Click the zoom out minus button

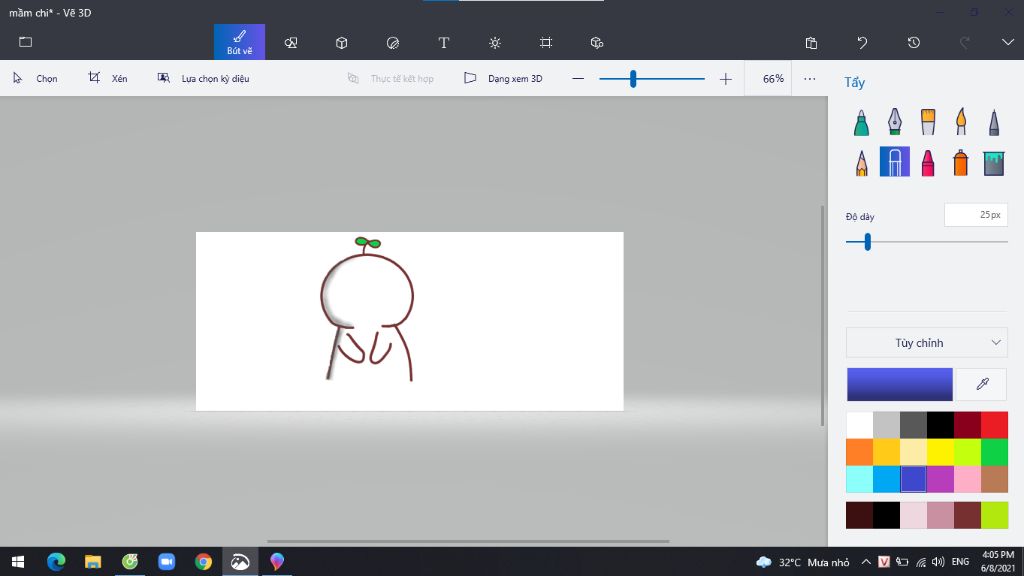(578, 79)
